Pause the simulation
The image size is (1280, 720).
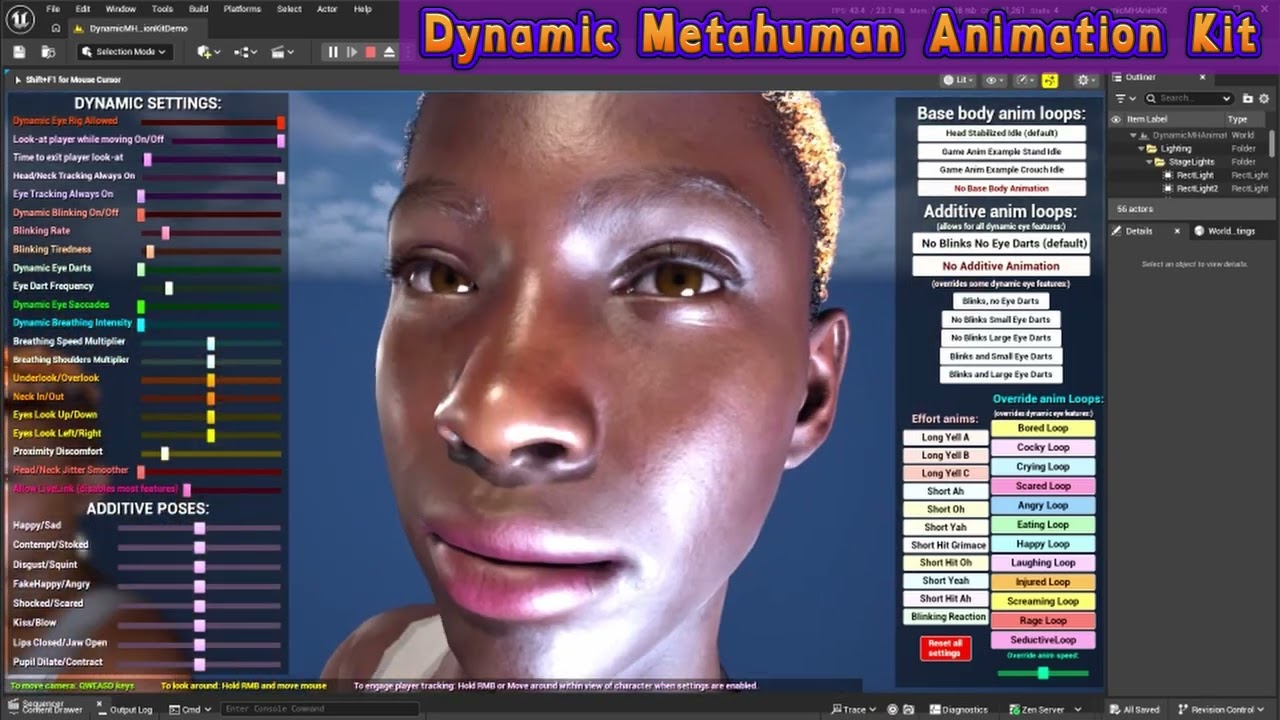coord(333,52)
